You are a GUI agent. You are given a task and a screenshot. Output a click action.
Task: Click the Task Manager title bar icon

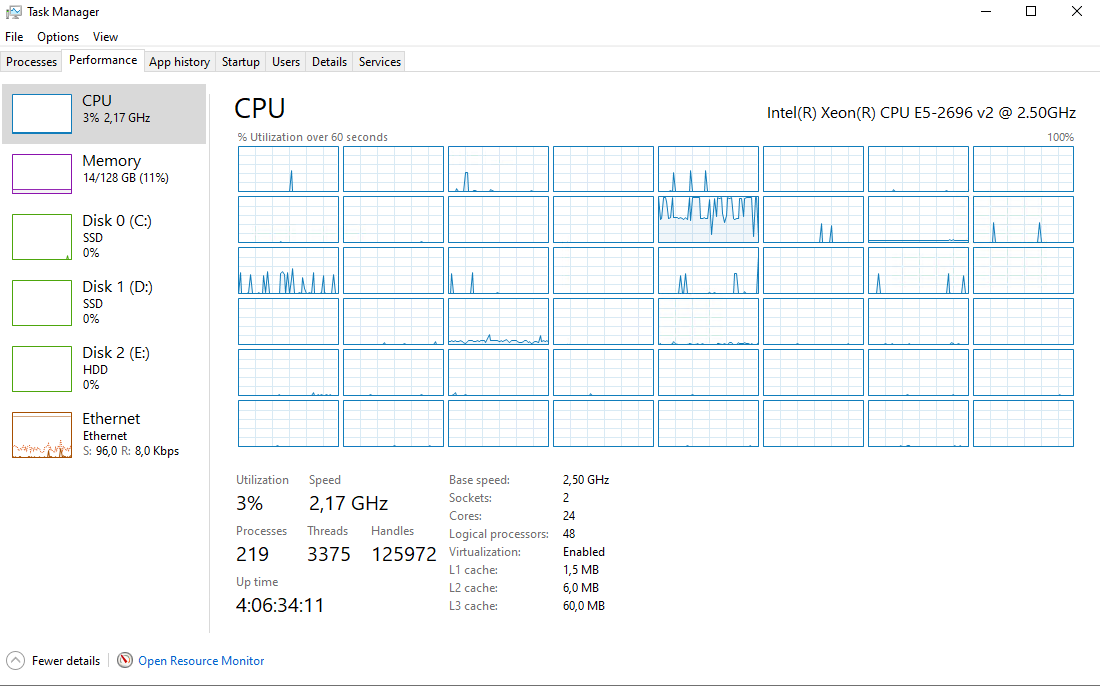[x=13, y=11]
